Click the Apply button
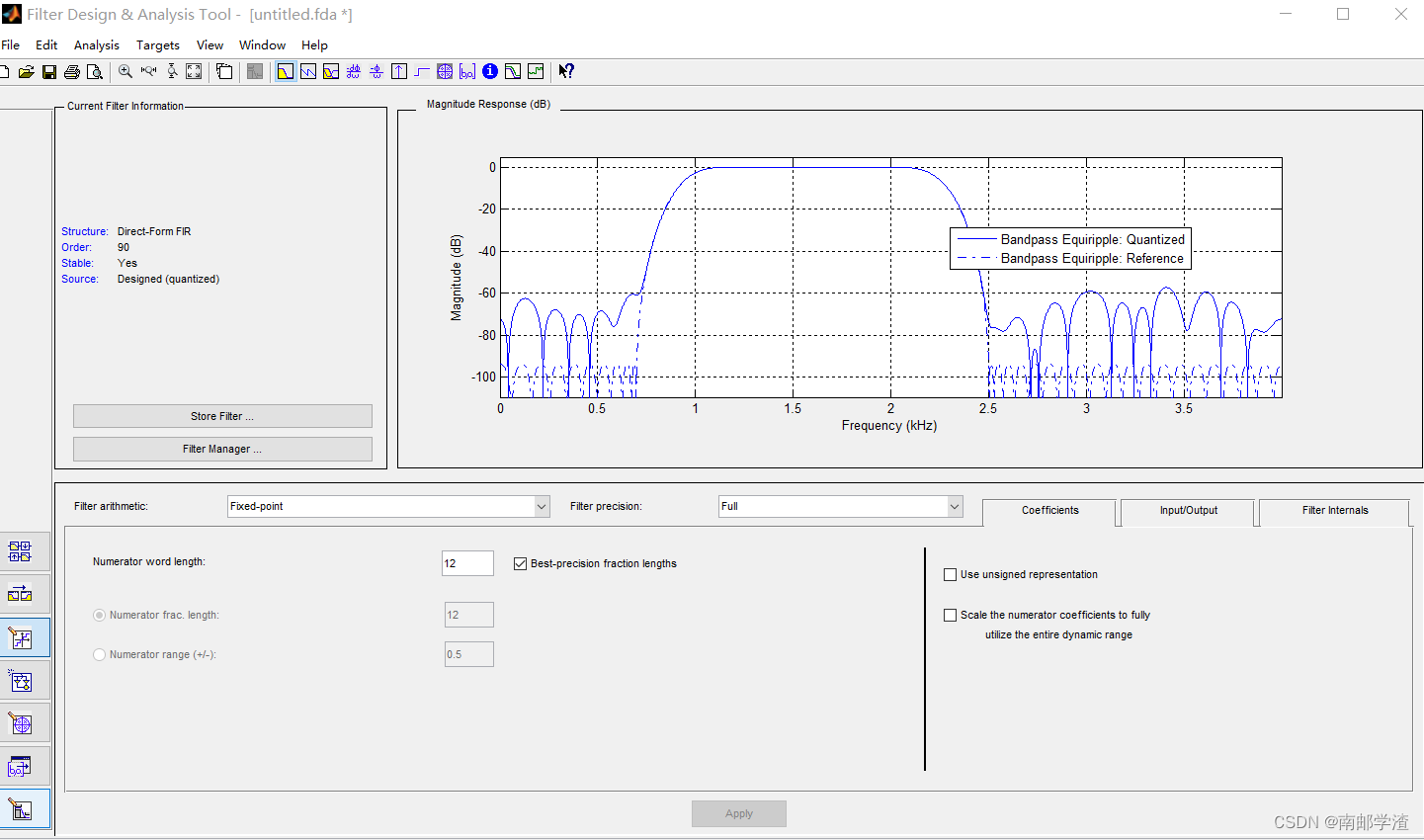 pos(739,813)
